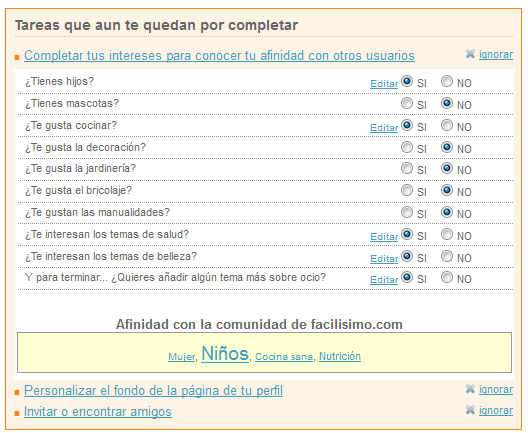The image size is (528, 433).
Task: Select SI for ¿Te gusta la jardinería?
Action: (x=407, y=168)
